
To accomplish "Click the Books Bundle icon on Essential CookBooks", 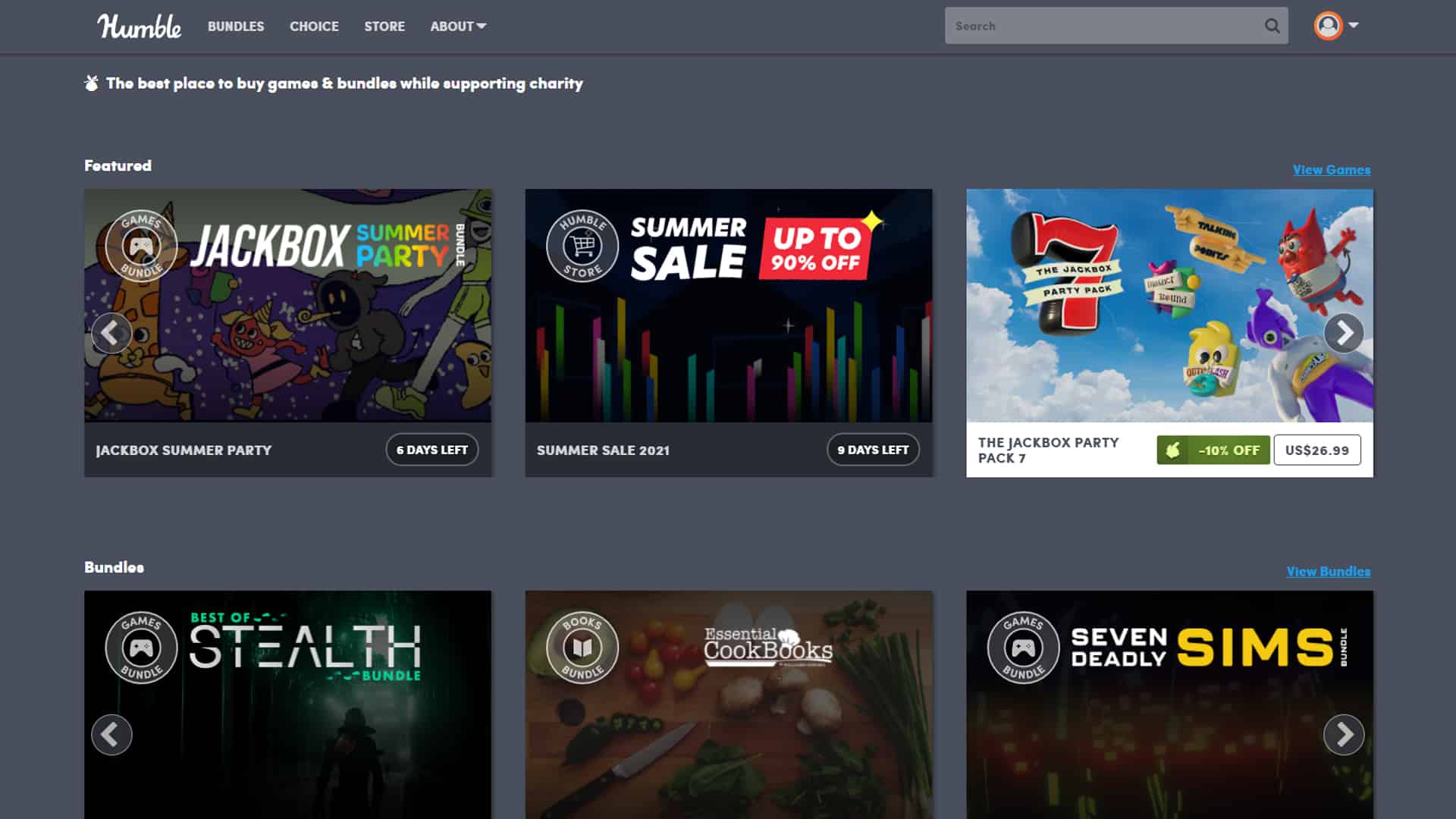I will pyautogui.click(x=582, y=646).
